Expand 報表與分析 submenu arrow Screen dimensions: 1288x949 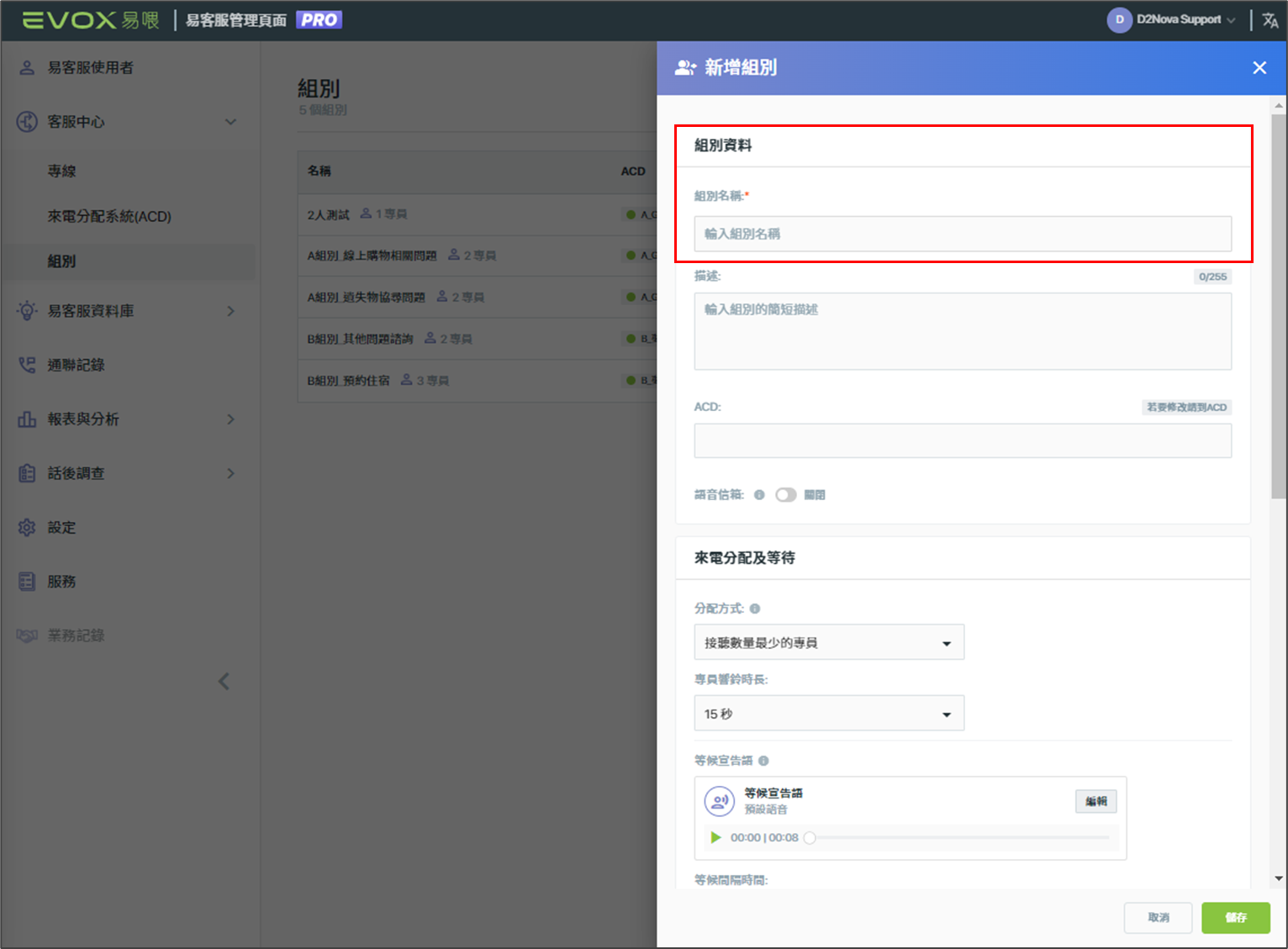pos(230,419)
